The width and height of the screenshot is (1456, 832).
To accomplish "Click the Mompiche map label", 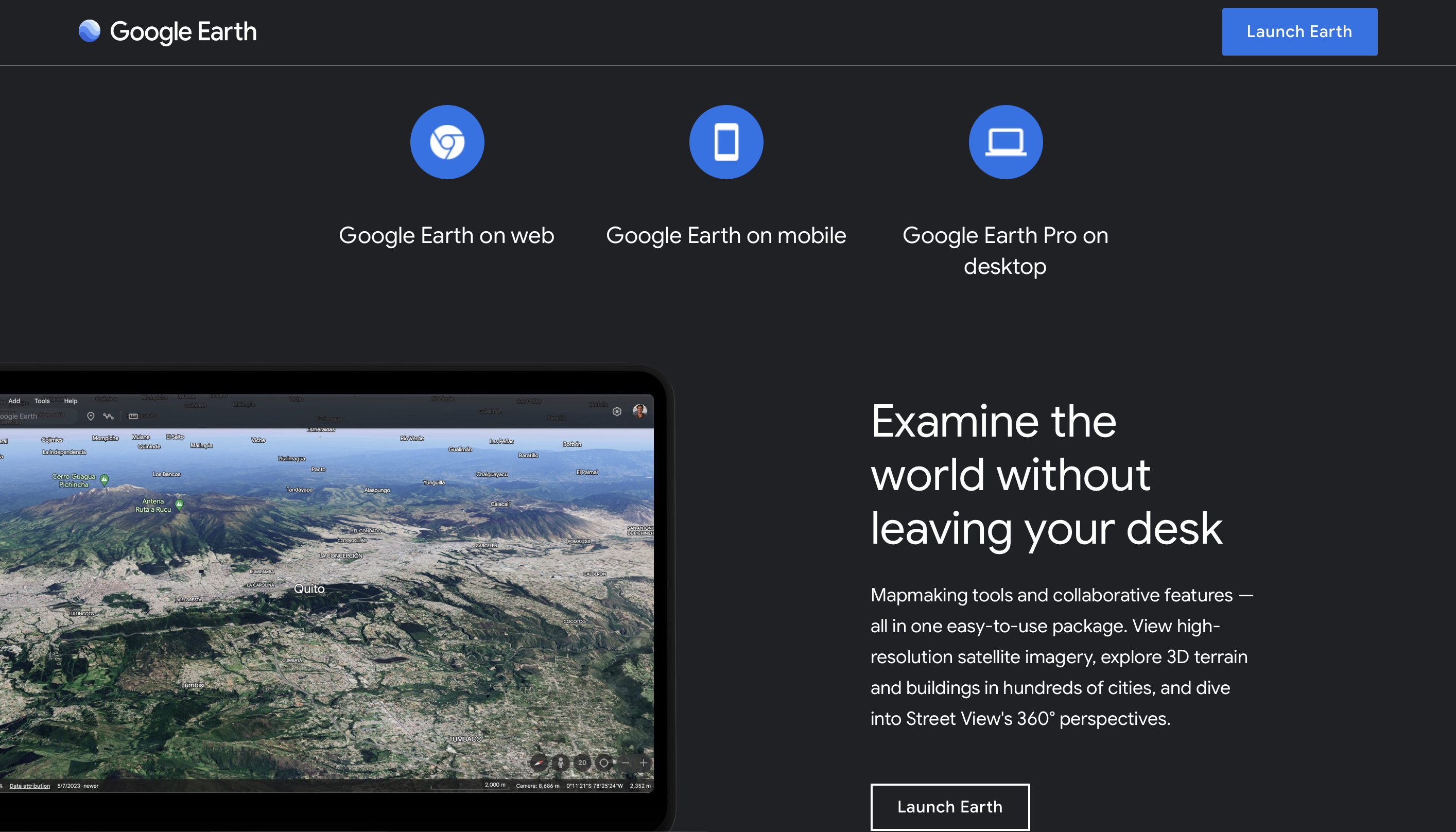I will point(105,438).
